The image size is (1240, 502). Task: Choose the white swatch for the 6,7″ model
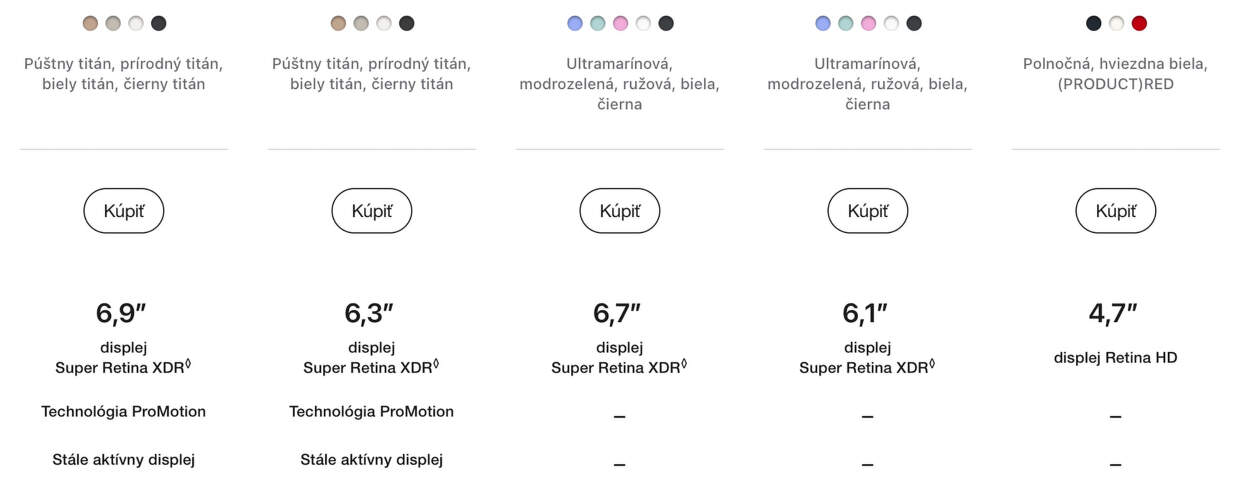643,23
